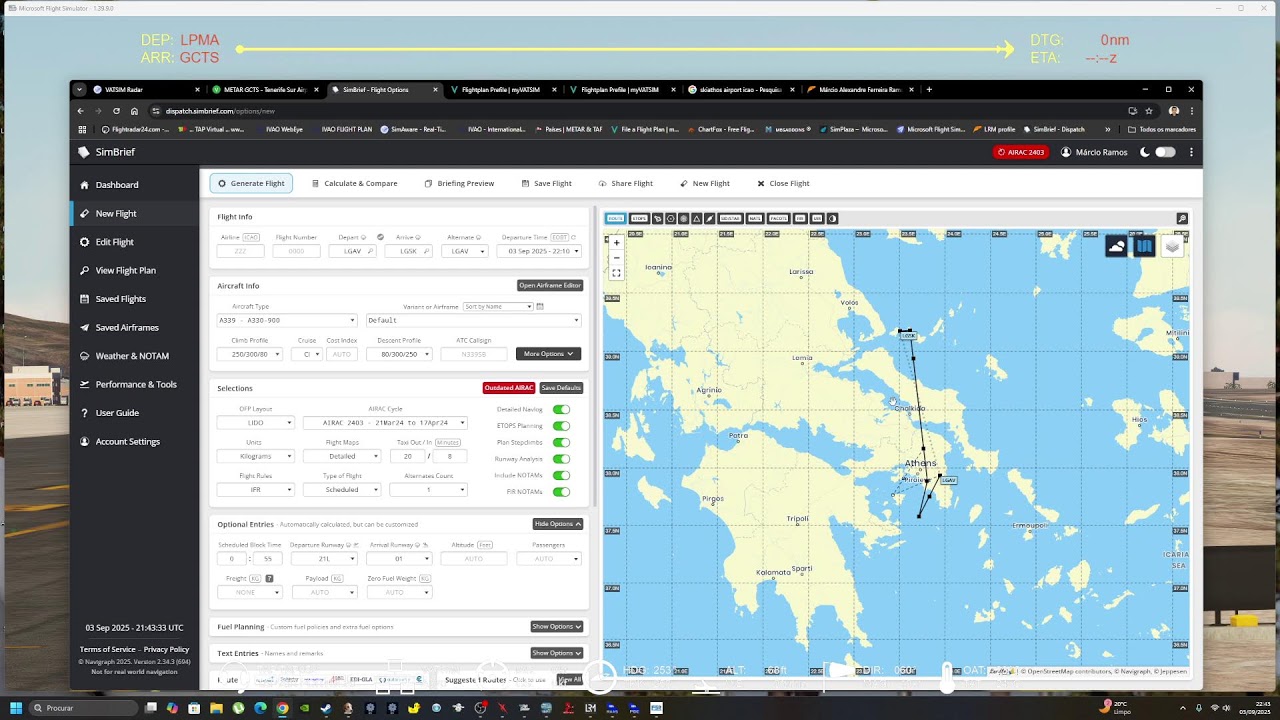Click Calculate & Compare
The image size is (1280, 720).
pyautogui.click(x=354, y=183)
